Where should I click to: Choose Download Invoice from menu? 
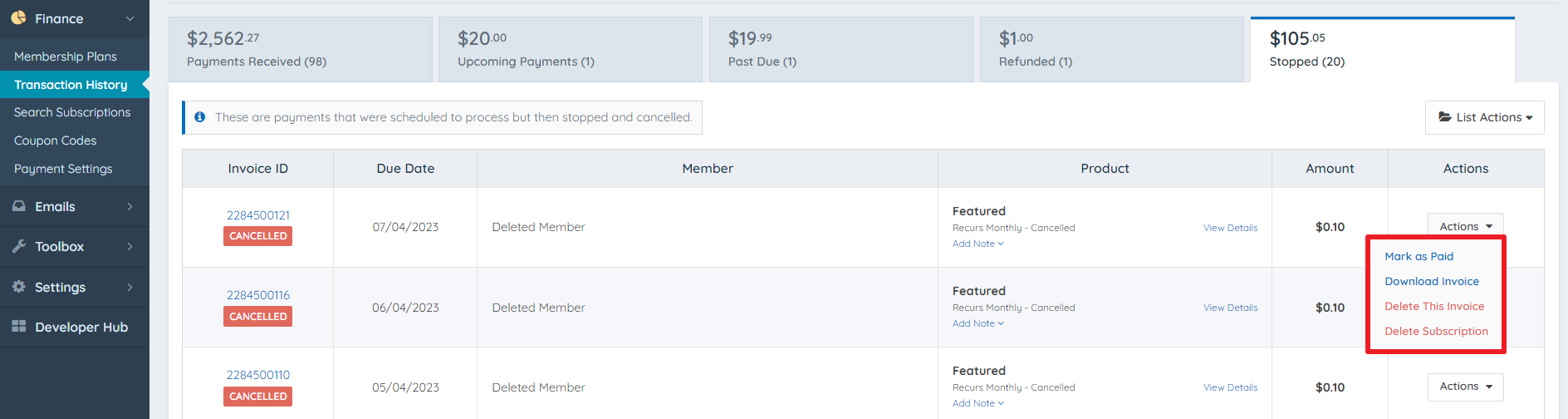click(1432, 281)
